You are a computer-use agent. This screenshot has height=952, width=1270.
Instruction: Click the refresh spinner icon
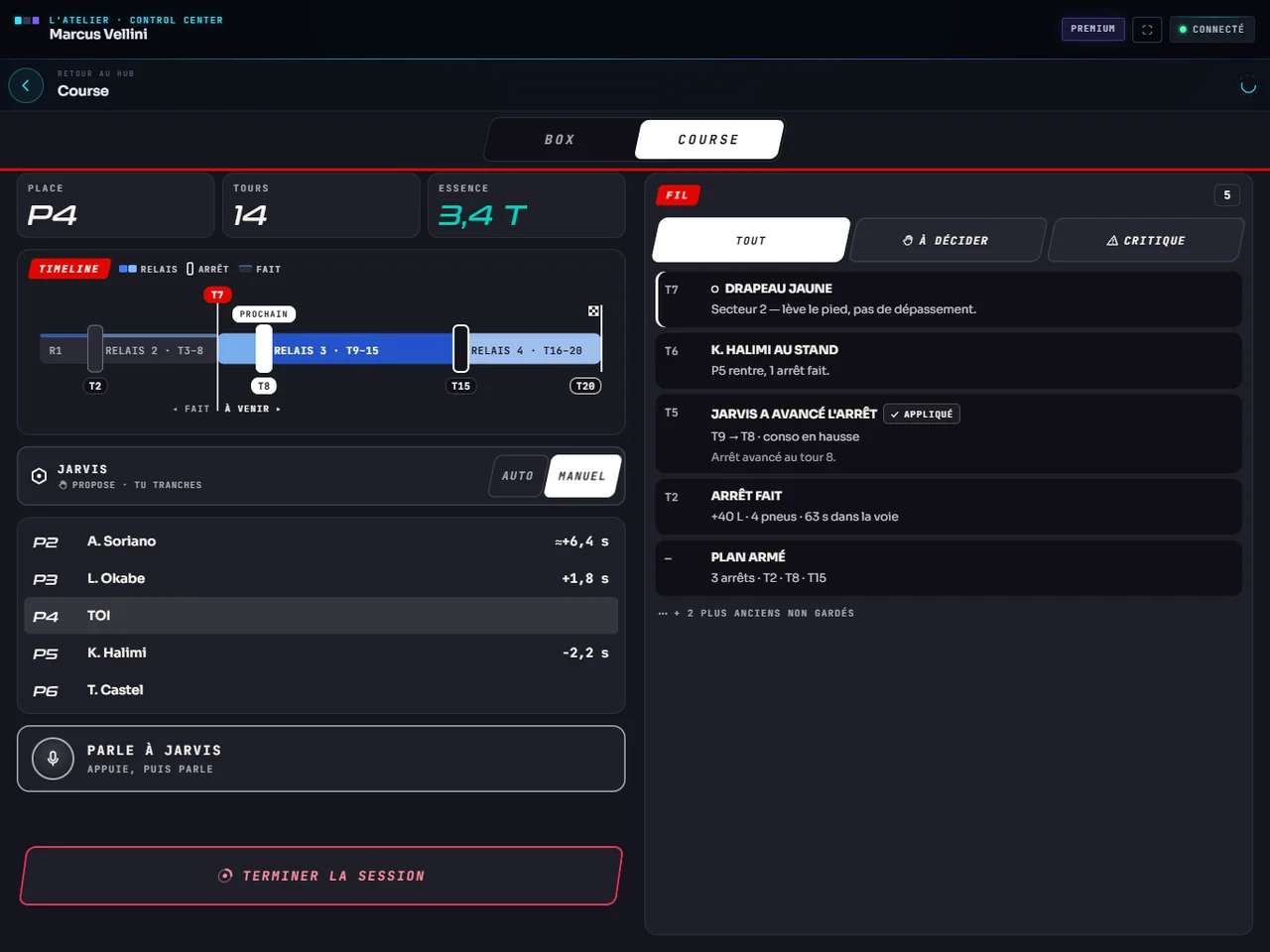(1248, 86)
